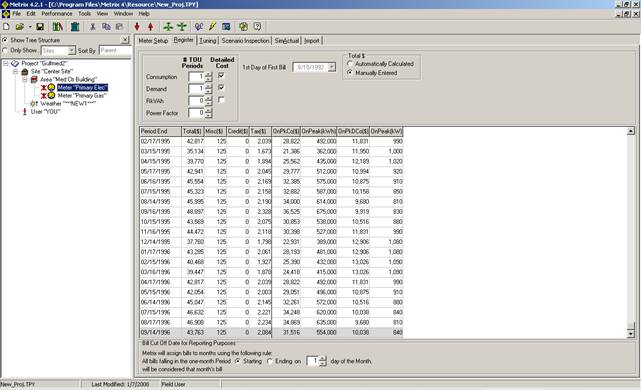This screenshot has height=390, width=641.
Task: Open the Tools menu
Action: point(85,13)
